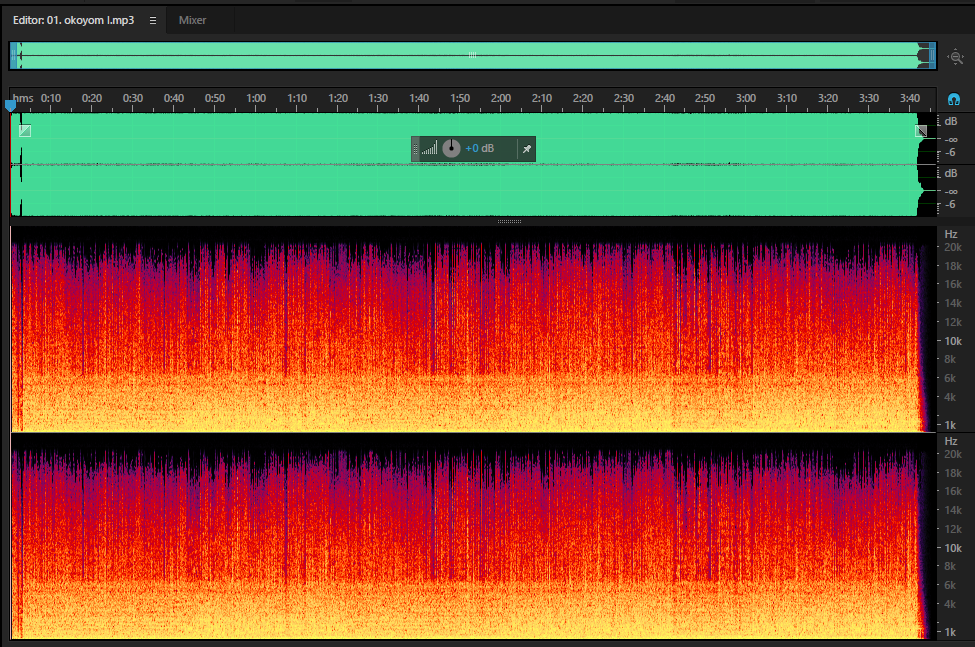Click the 2:00 mark on time ruler
Screen dimensions: 975x647
point(501,98)
